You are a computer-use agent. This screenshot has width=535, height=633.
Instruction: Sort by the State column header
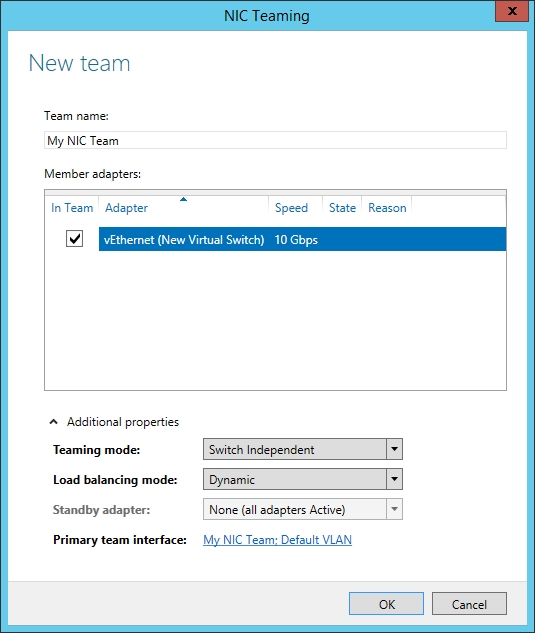point(342,208)
